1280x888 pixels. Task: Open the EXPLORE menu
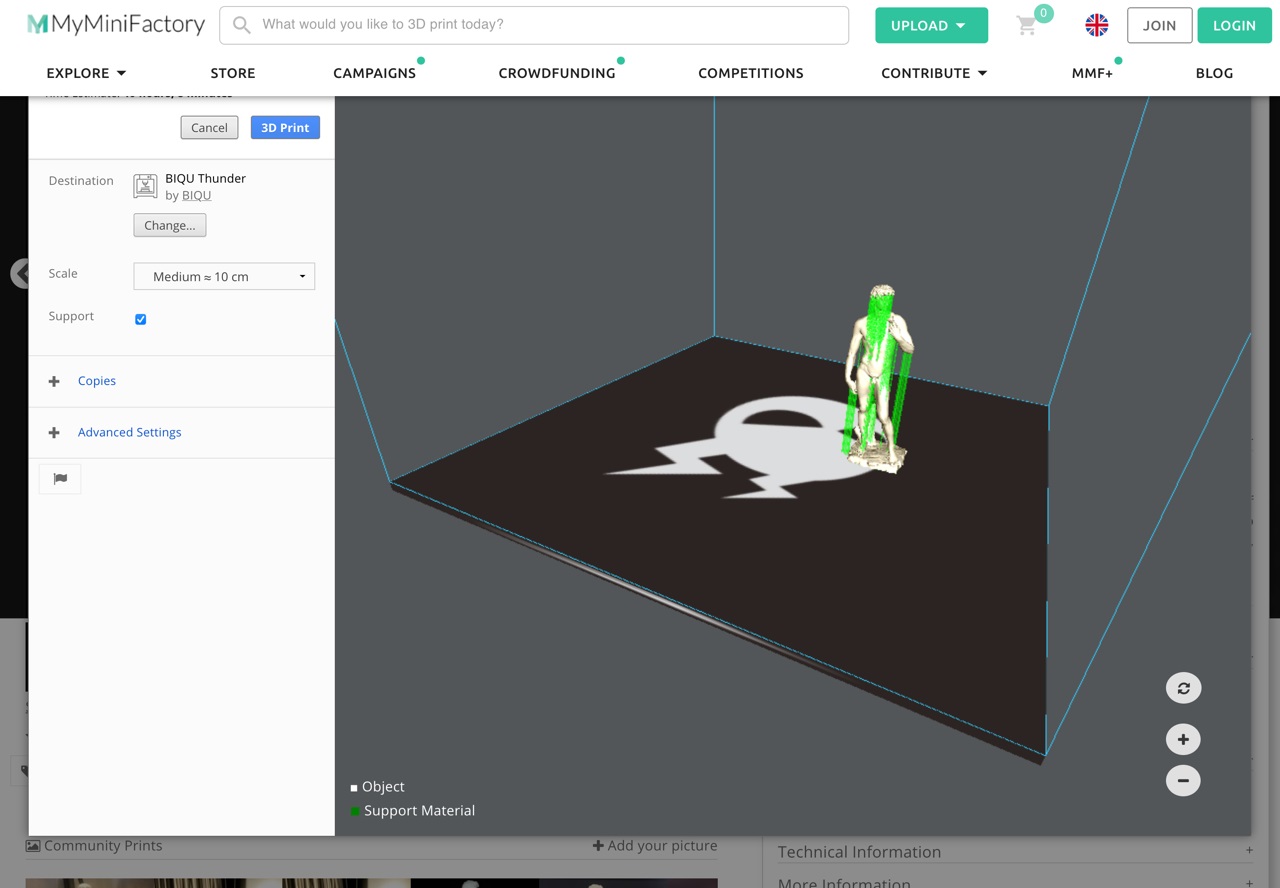point(86,73)
